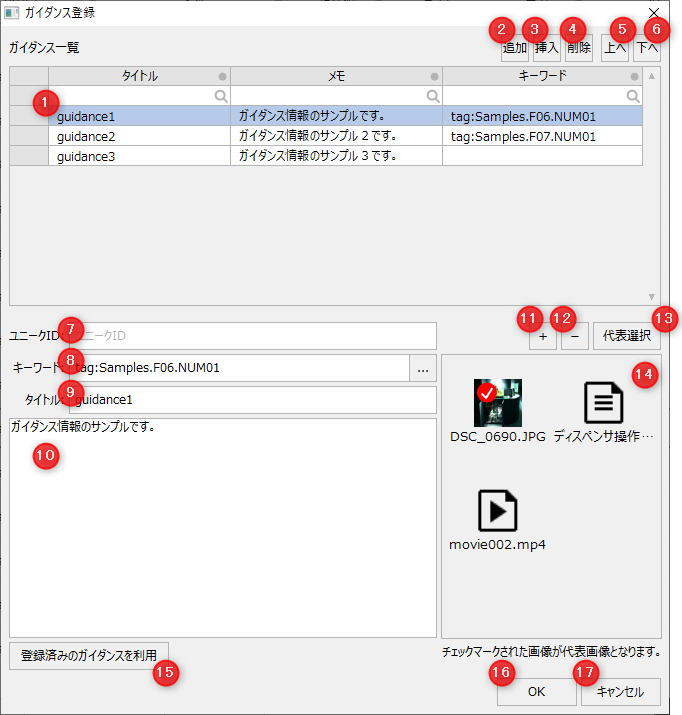
Task: Select the ディスペンサ操作 document icon
Action: [x=603, y=404]
